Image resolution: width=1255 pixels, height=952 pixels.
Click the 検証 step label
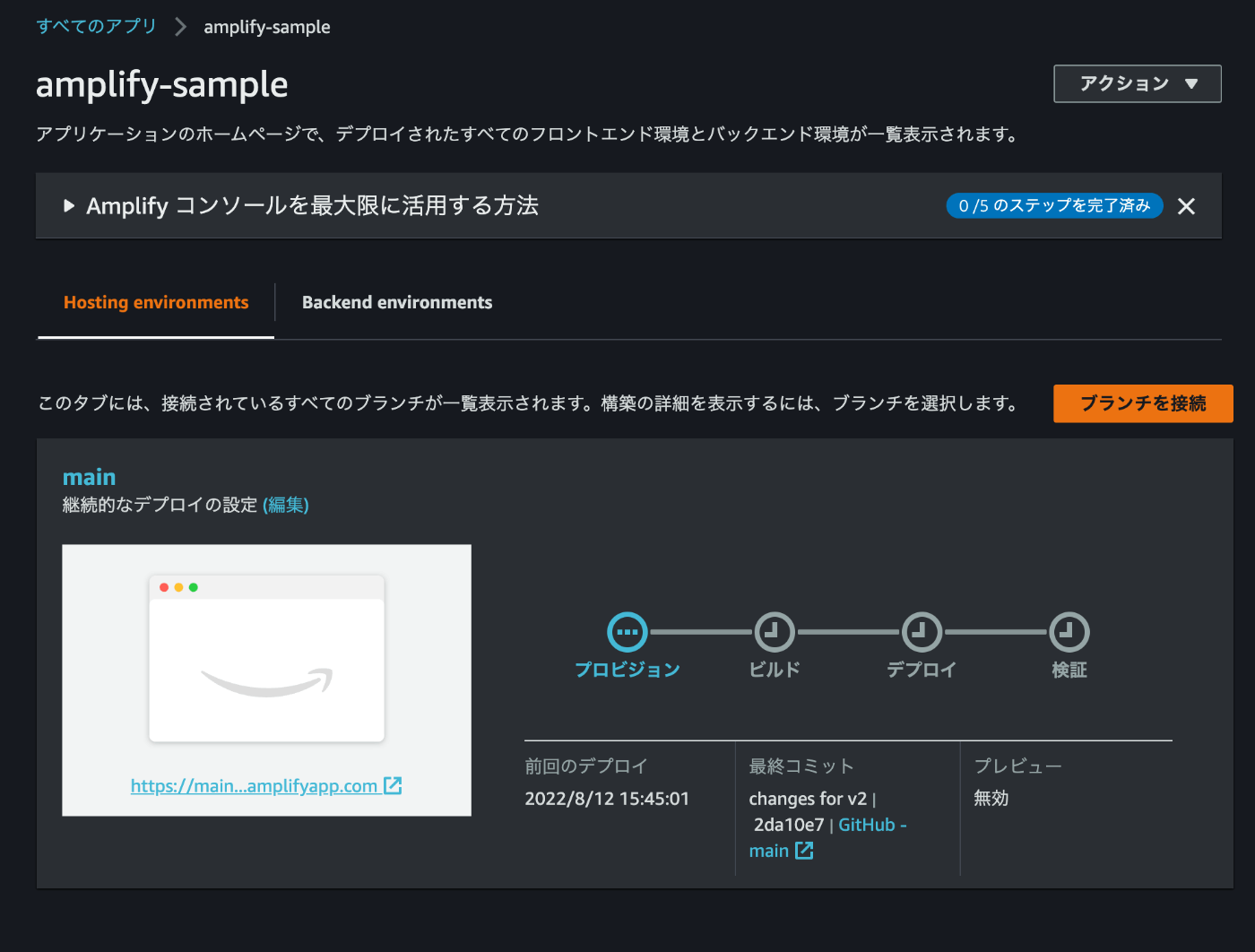(x=1069, y=670)
